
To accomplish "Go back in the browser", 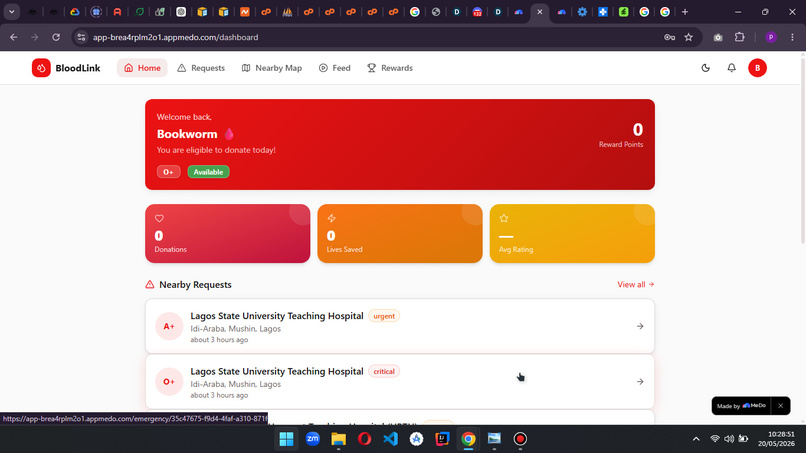I will (14, 37).
